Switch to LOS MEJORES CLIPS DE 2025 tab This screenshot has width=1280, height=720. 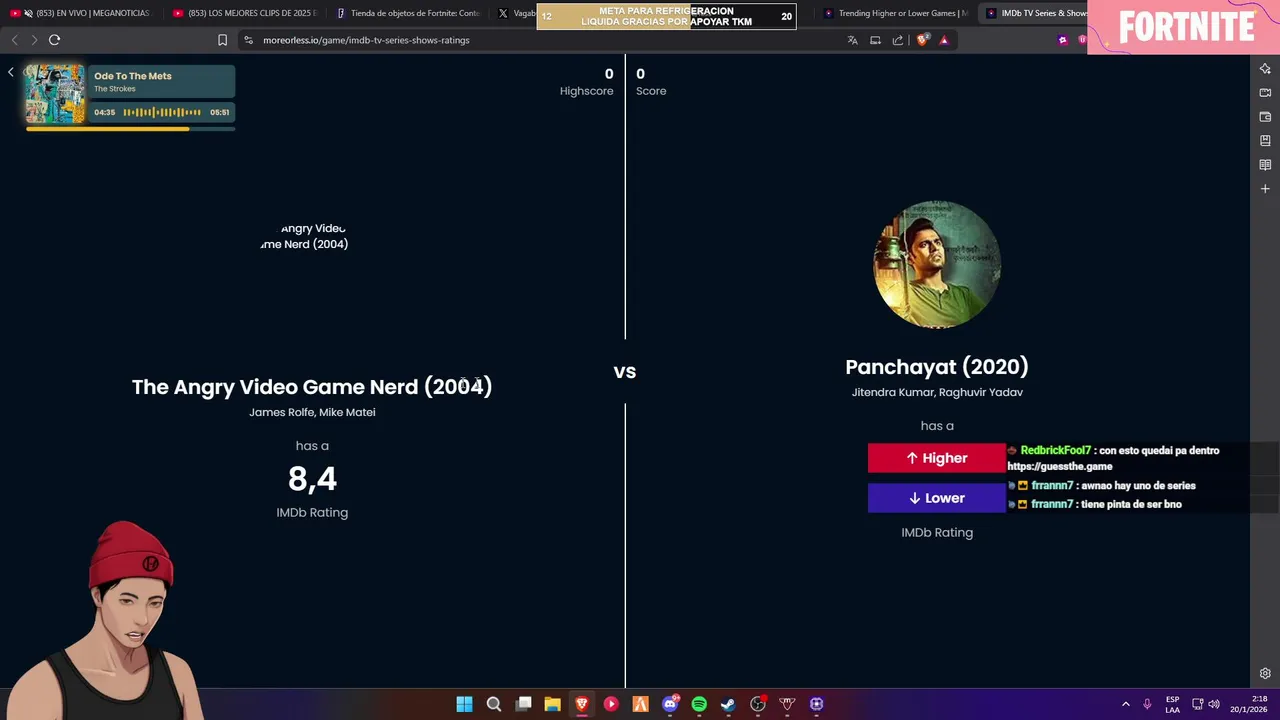pyautogui.click(x=244, y=13)
